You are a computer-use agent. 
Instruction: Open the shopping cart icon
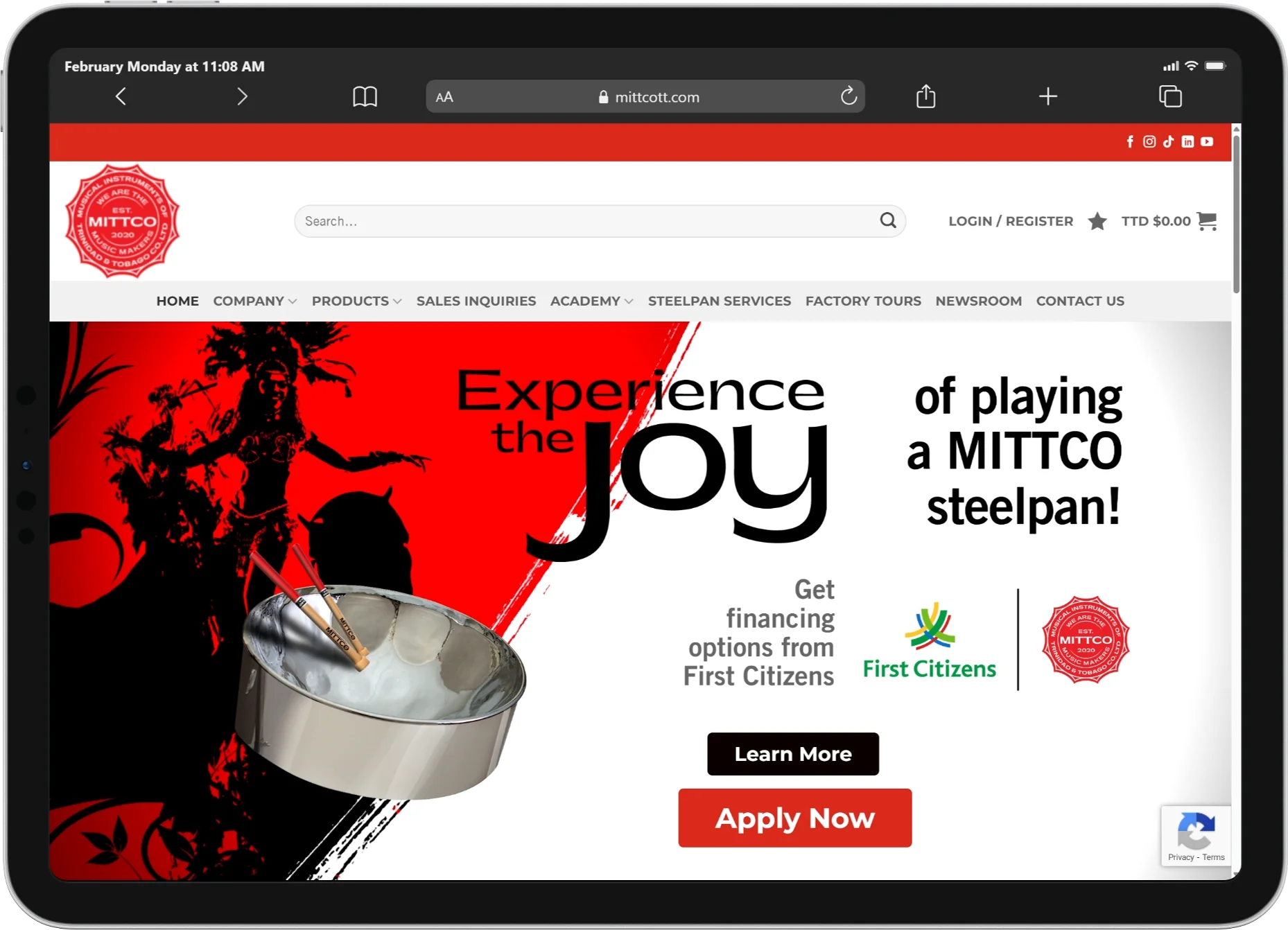1207,221
